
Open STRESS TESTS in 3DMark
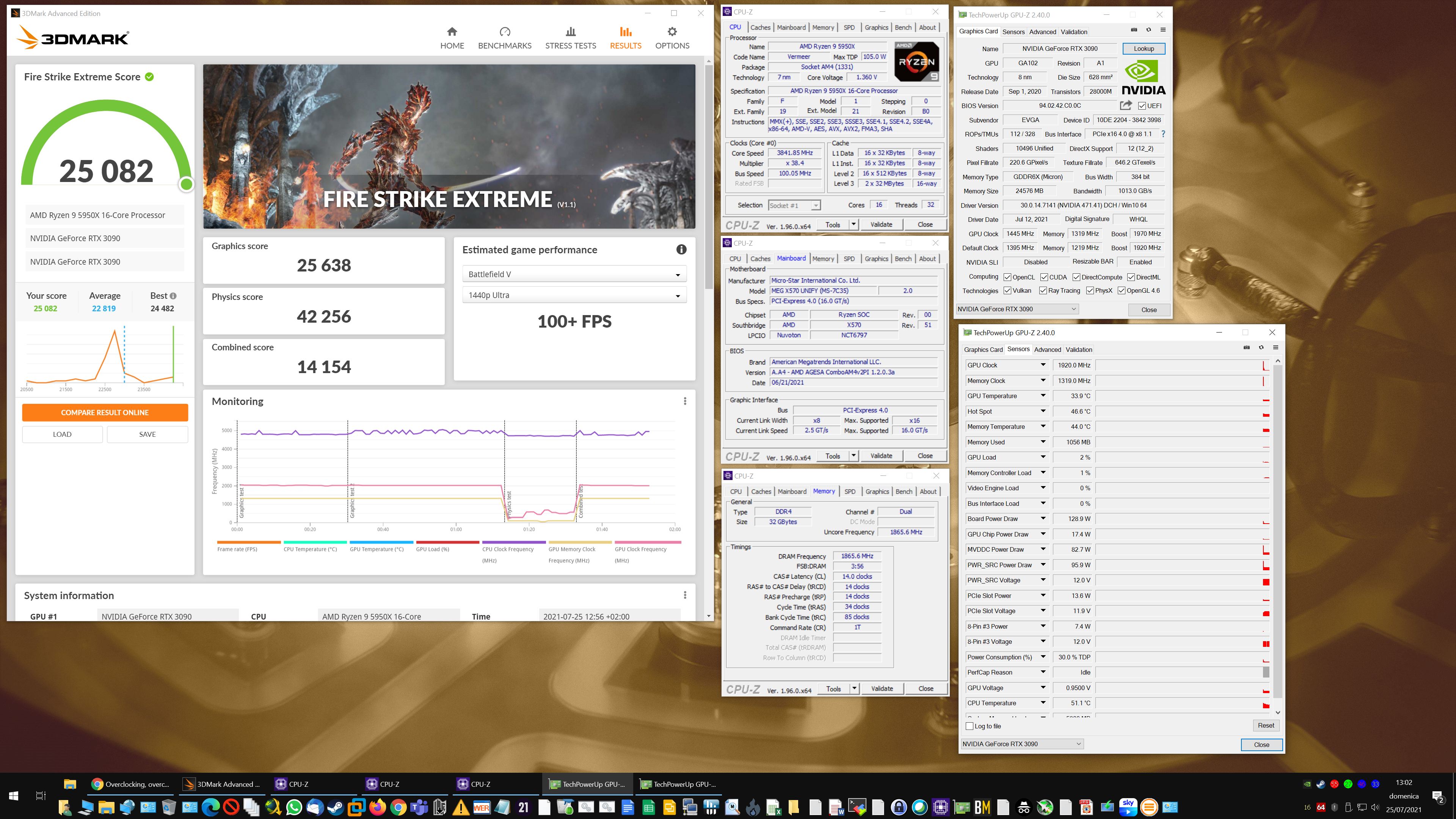tap(570, 38)
